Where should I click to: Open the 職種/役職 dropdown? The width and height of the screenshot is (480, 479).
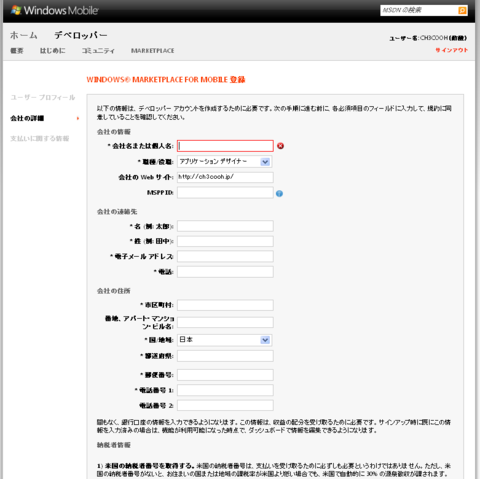click(225, 162)
